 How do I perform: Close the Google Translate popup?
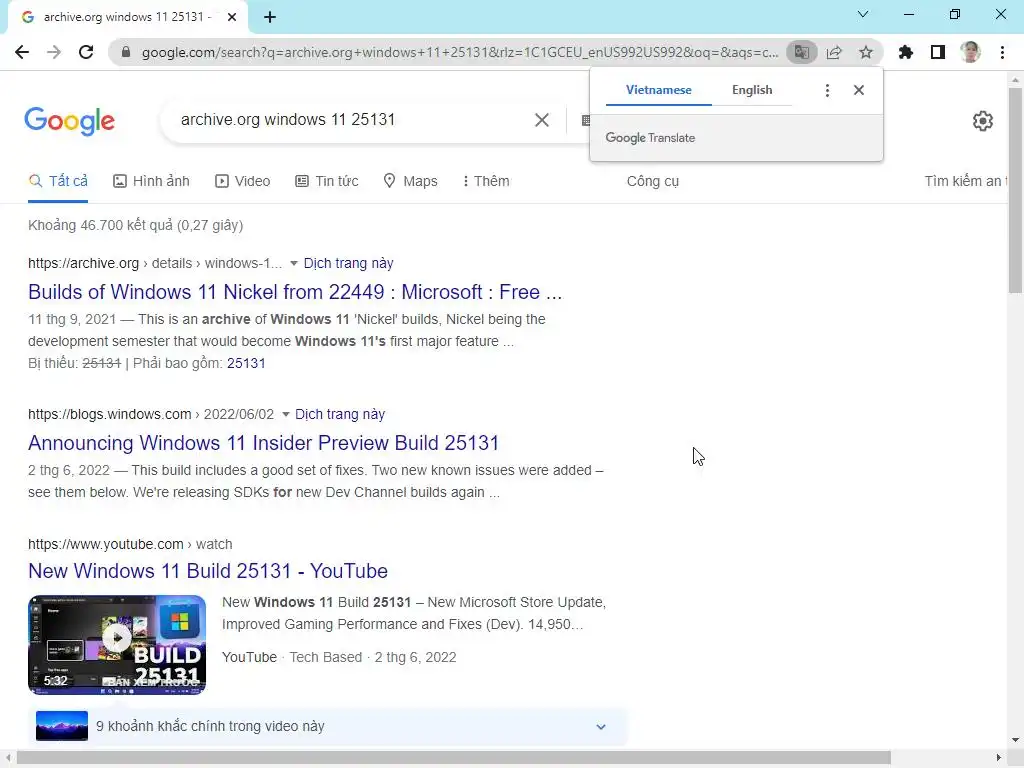pos(859,90)
